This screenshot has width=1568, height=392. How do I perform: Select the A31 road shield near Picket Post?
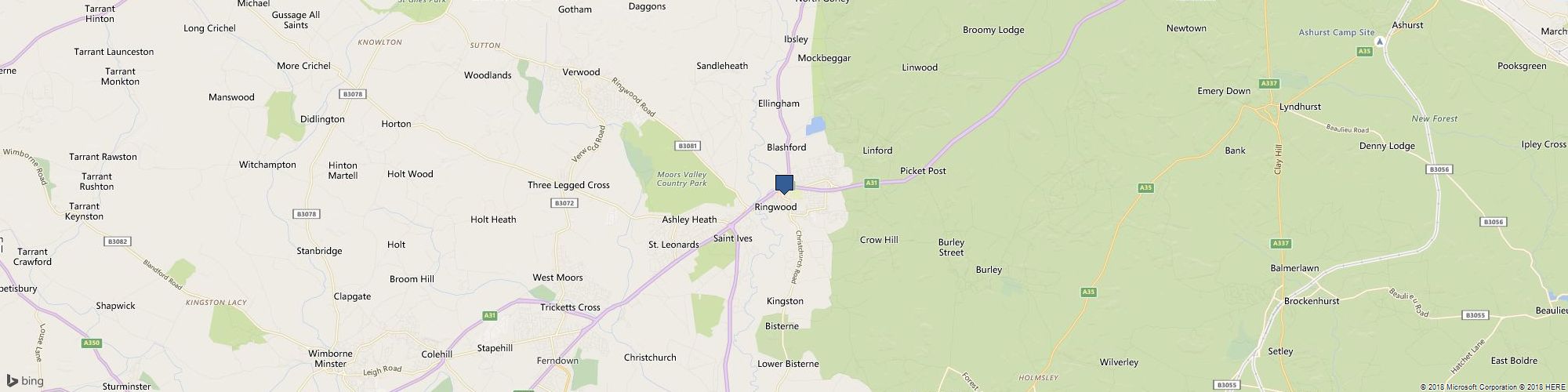click(x=871, y=183)
